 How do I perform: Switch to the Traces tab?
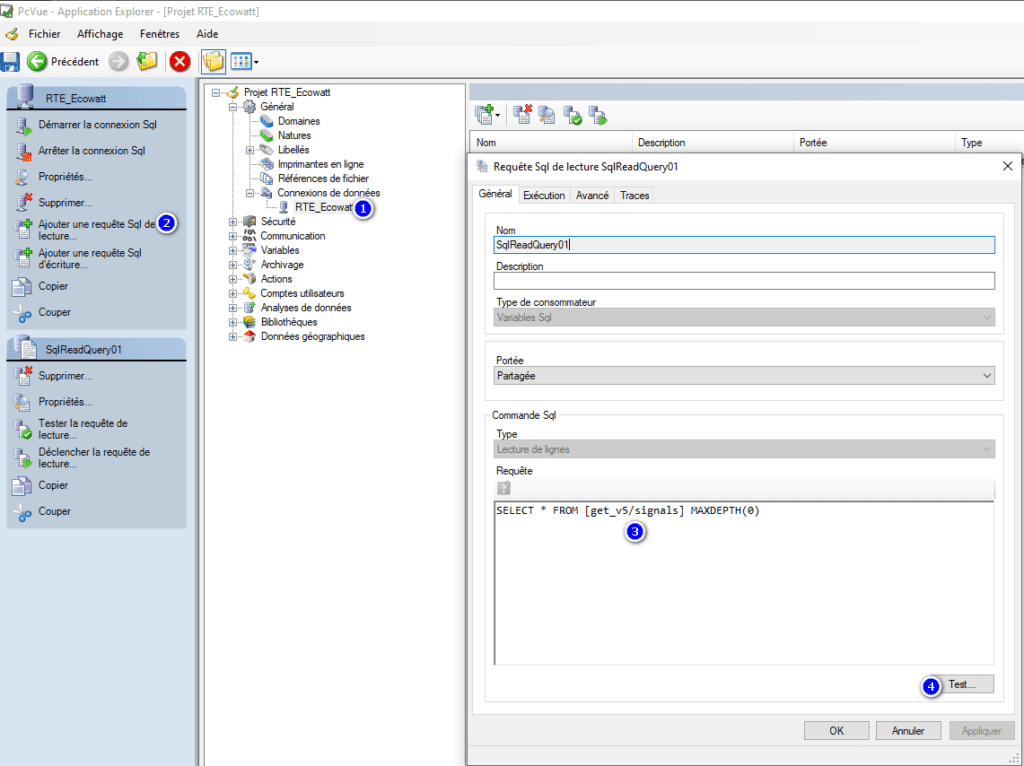coord(634,195)
